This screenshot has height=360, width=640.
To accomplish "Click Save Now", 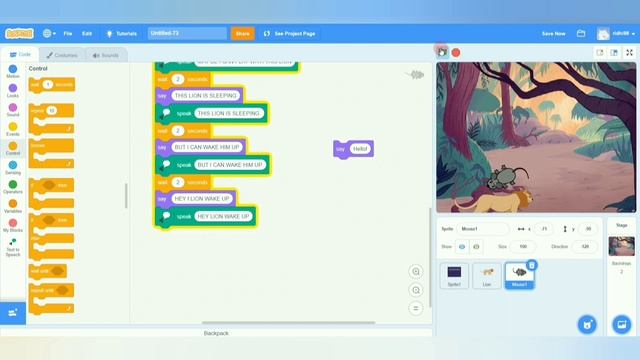I will (x=553, y=33).
